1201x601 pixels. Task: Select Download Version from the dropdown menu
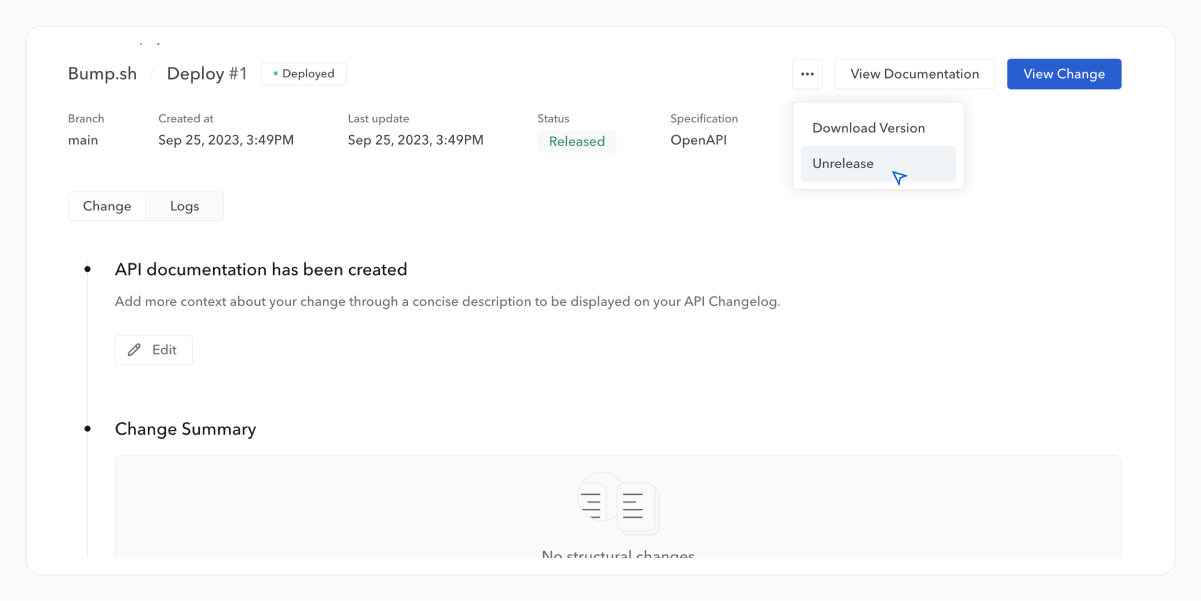pos(868,128)
